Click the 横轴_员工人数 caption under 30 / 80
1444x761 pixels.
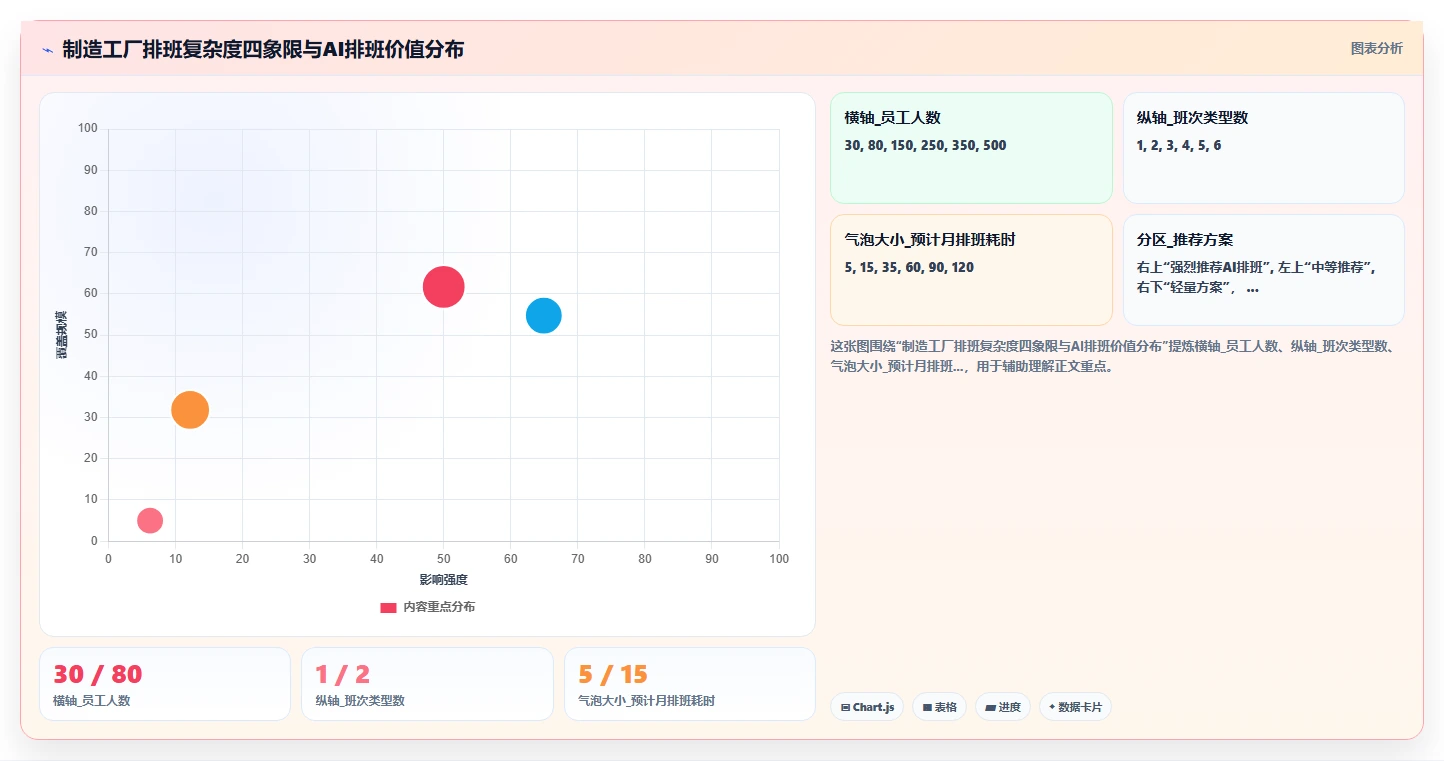click(x=92, y=701)
